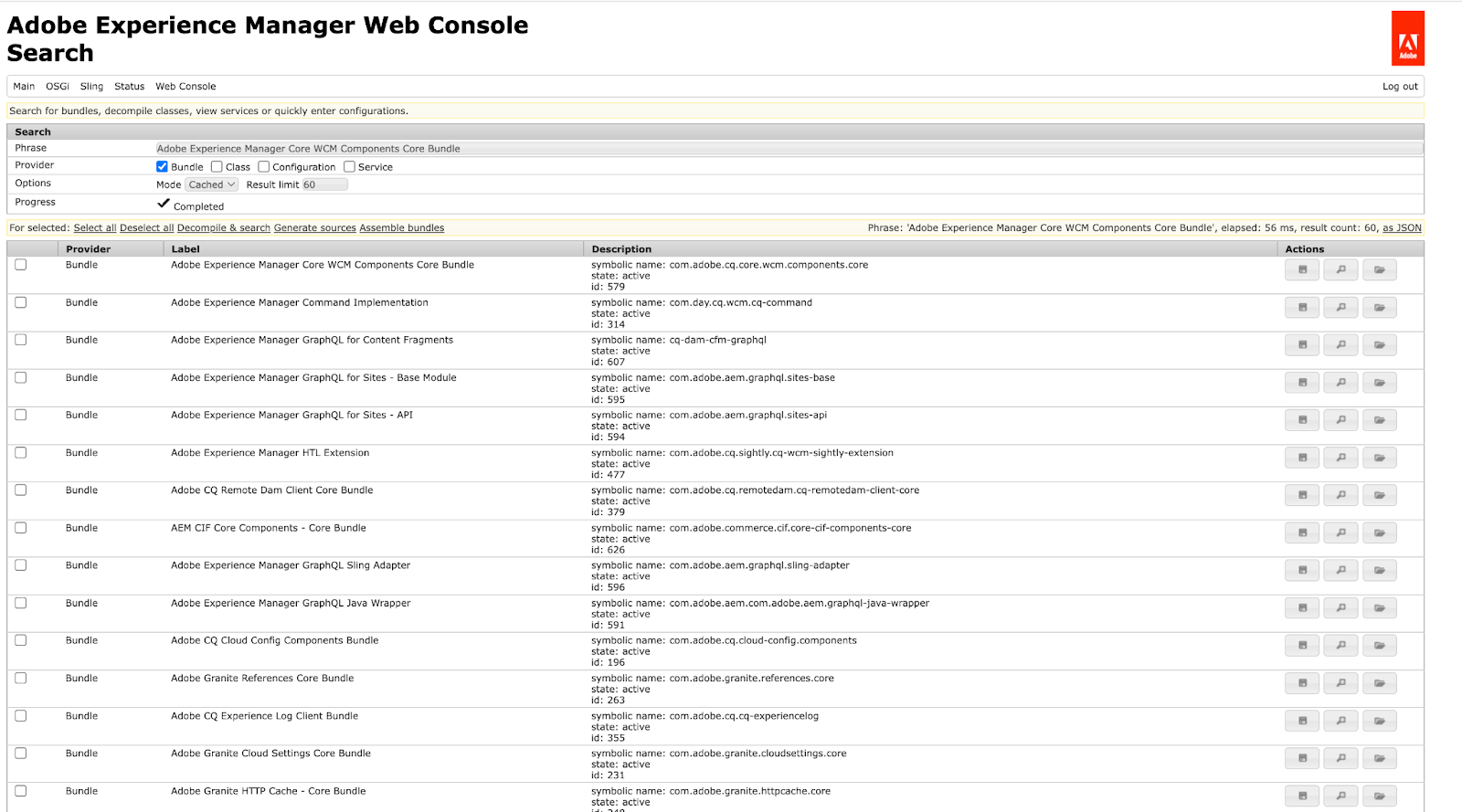Click magnifier icon for GraphQL for Content Fragments

[x=1340, y=345]
